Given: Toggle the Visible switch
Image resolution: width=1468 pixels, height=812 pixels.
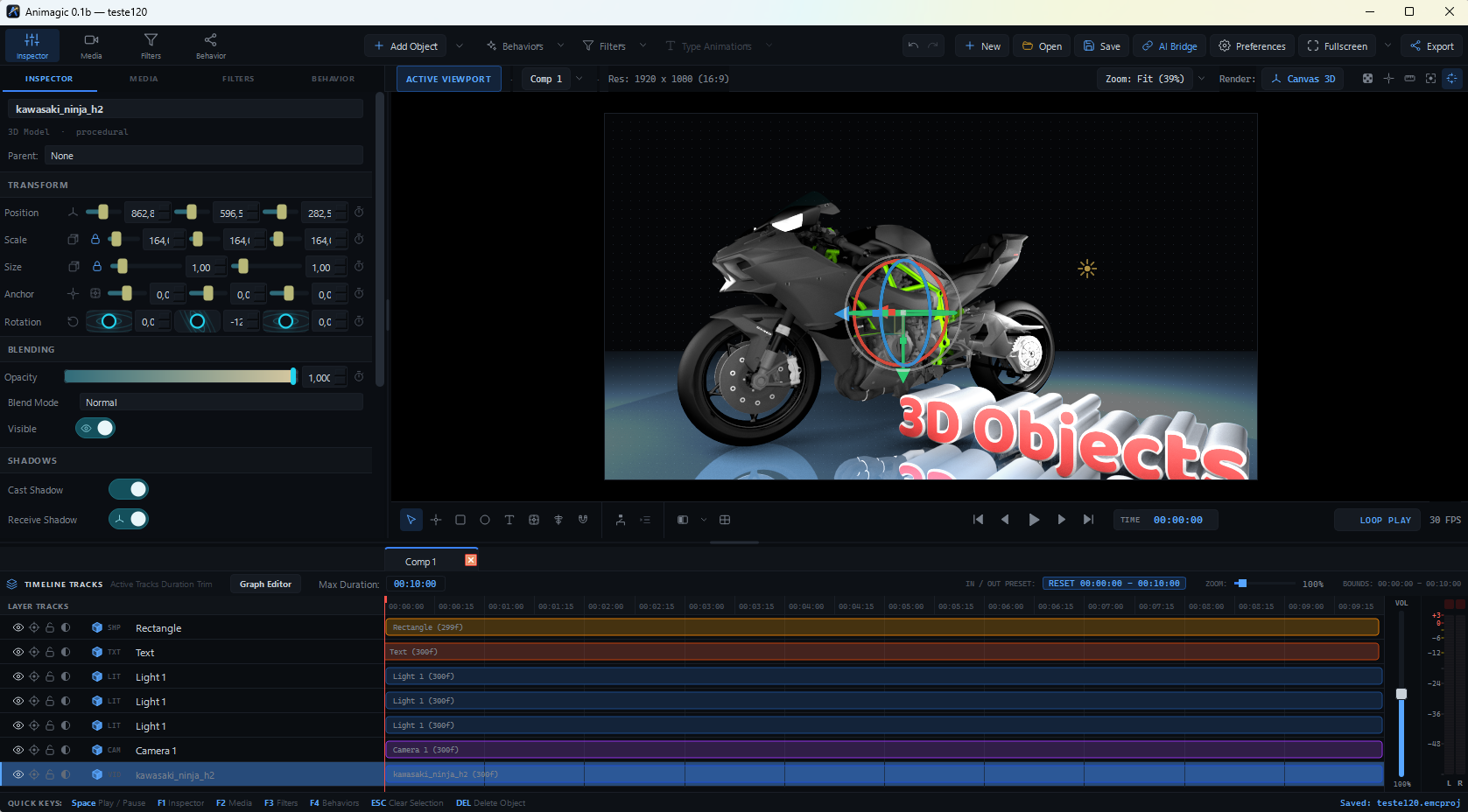Looking at the screenshot, I should pyautogui.click(x=95, y=428).
